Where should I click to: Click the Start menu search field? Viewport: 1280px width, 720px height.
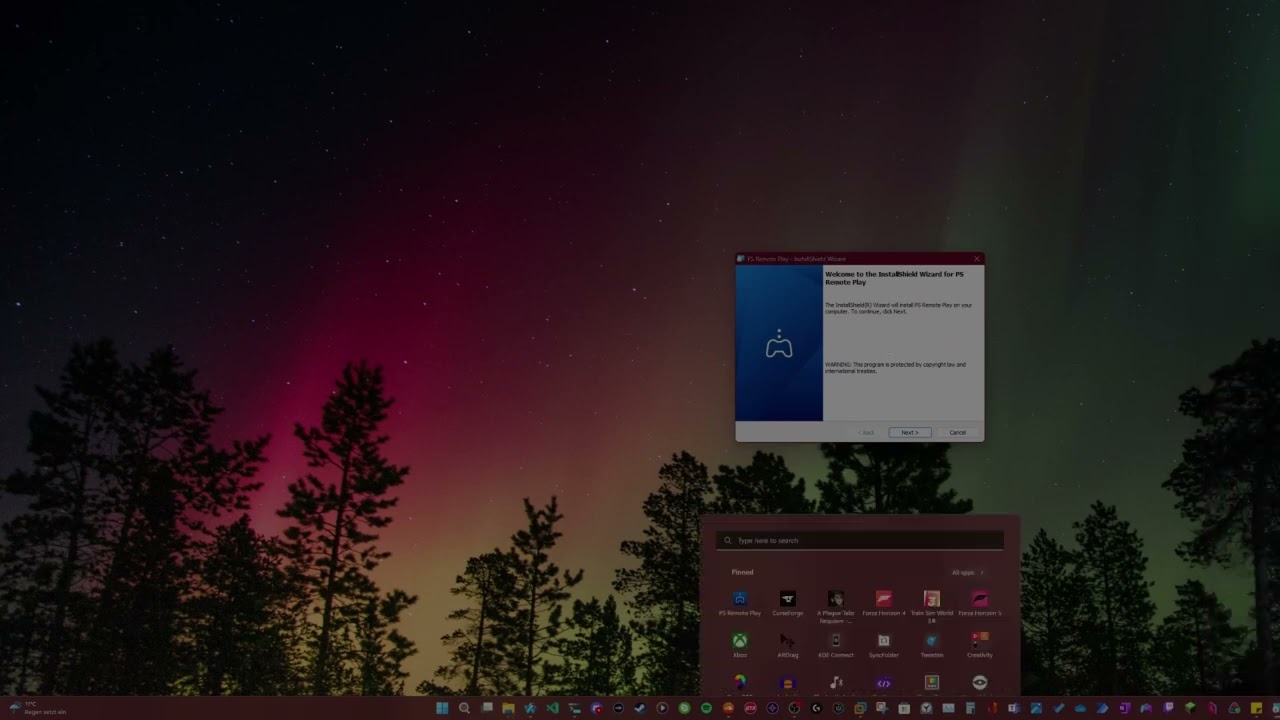(860, 540)
